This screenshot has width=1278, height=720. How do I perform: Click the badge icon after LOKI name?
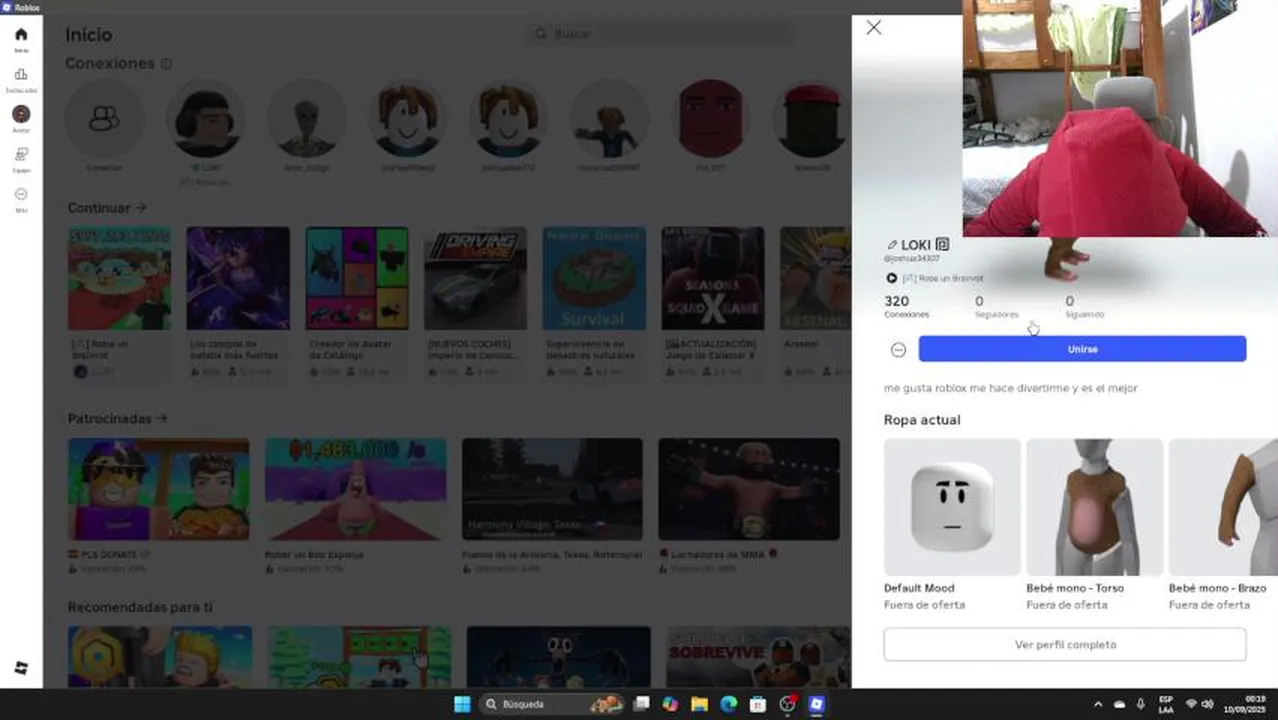pyautogui.click(x=942, y=245)
